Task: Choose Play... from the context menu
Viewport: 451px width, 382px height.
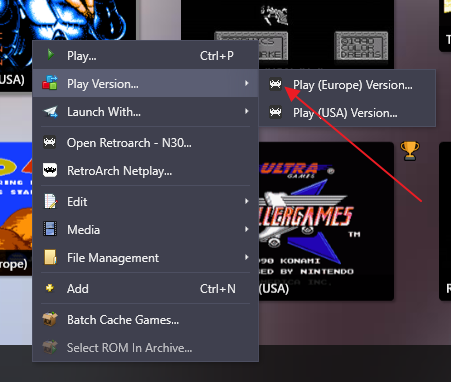Action: [x=146, y=55]
